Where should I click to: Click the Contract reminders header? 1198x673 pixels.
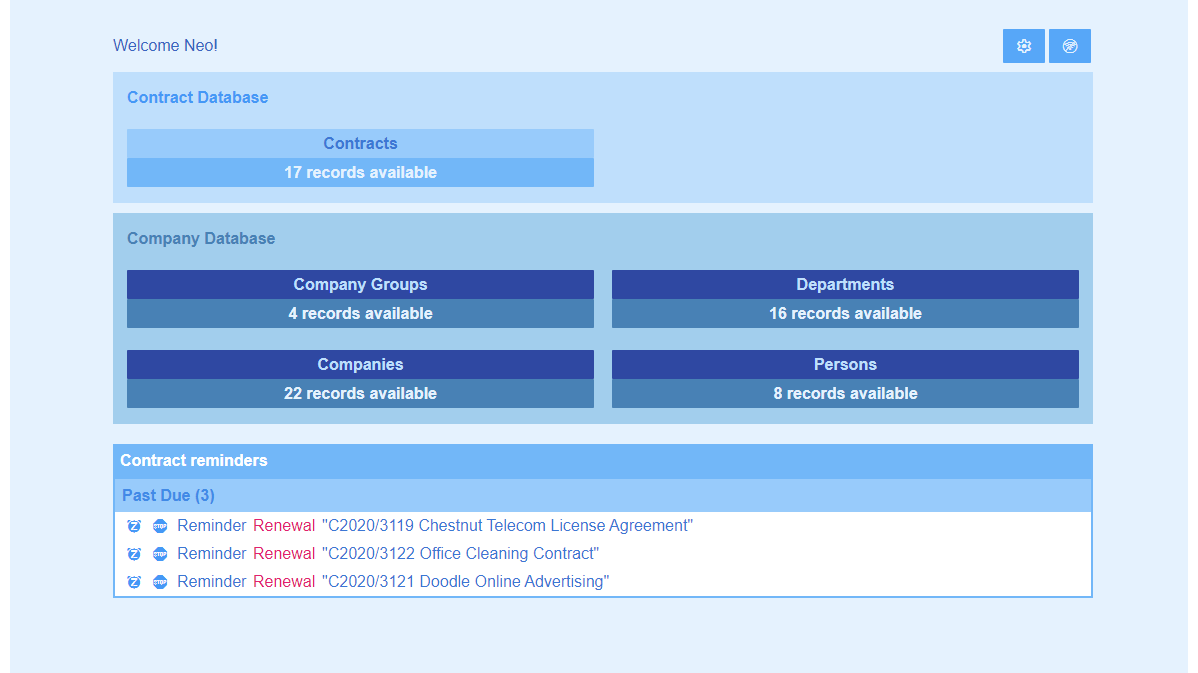click(x=193, y=461)
